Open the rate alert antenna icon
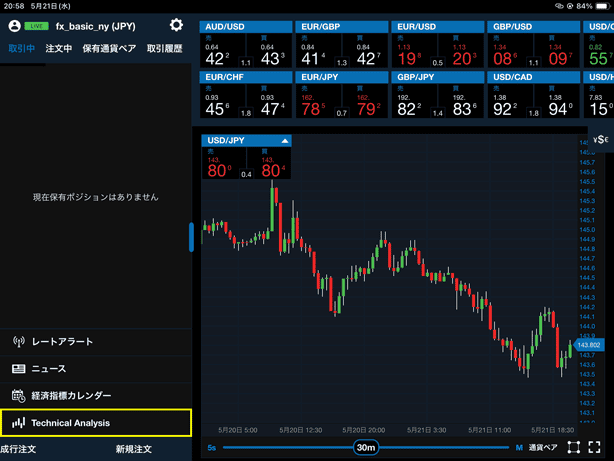This screenshot has height=461, width=614. (18, 342)
